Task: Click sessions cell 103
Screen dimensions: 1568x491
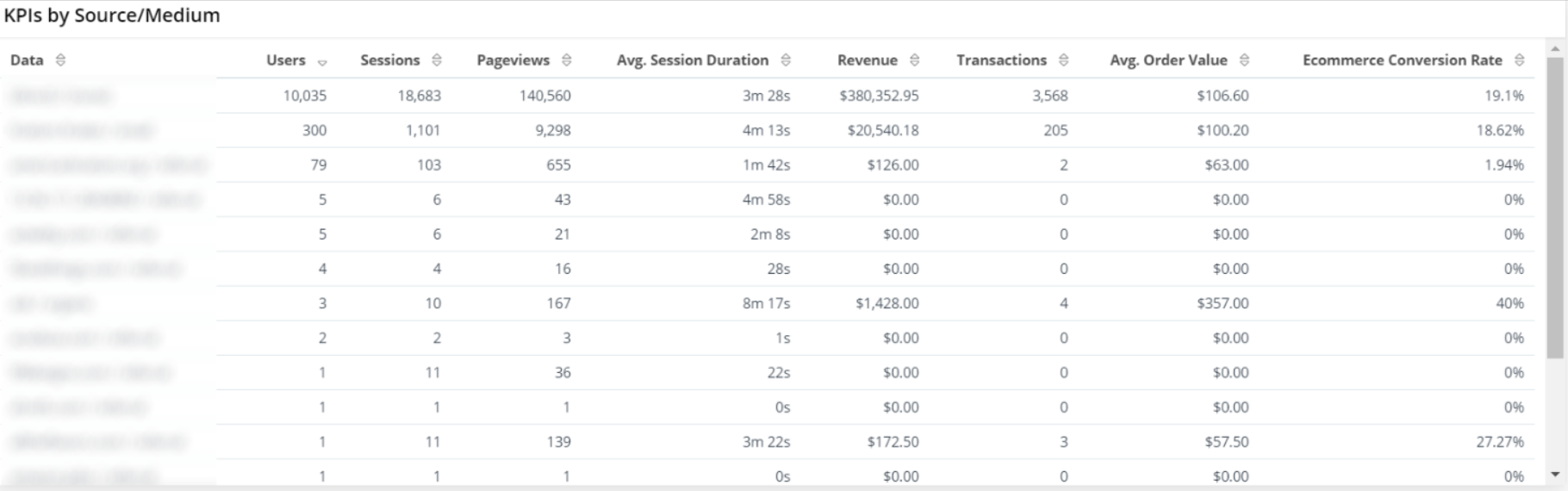Action: [x=429, y=165]
